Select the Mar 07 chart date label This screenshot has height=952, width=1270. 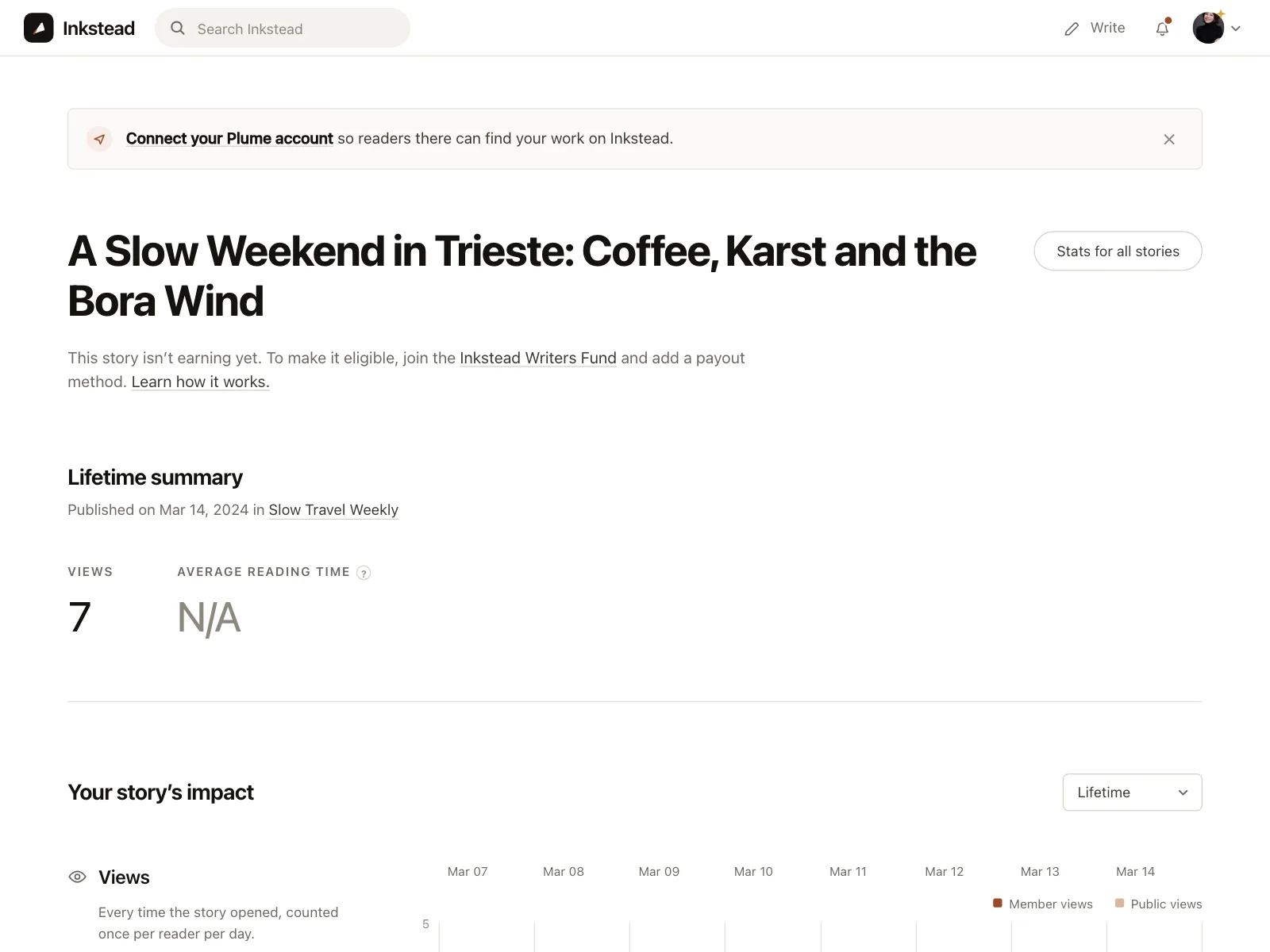(x=468, y=872)
